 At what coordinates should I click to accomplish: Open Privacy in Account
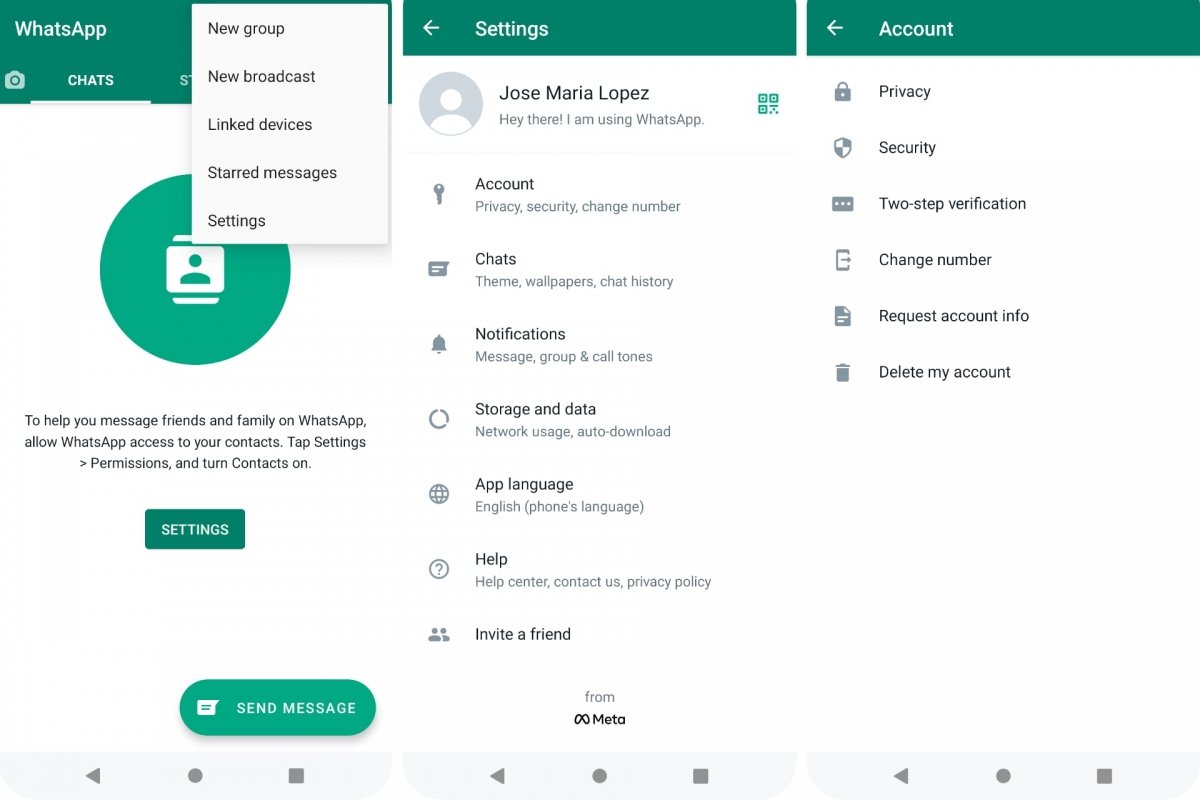point(1003,92)
